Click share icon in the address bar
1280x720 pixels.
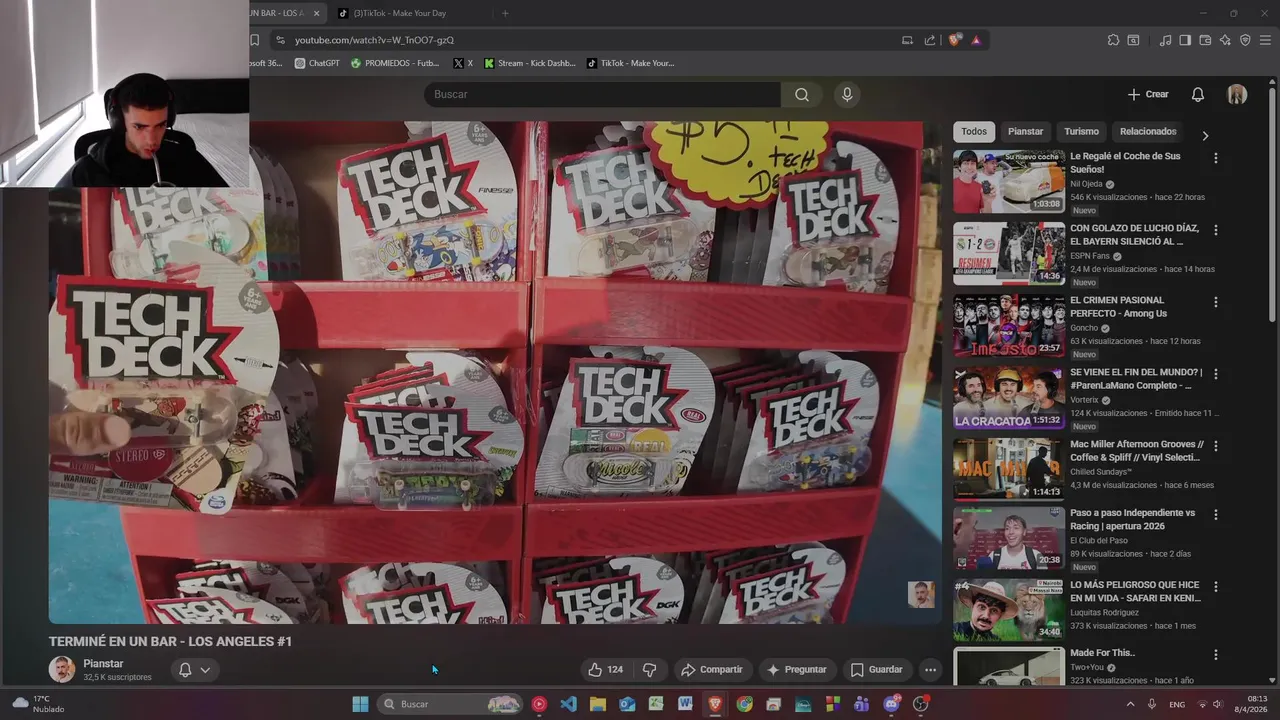(930, 40)
